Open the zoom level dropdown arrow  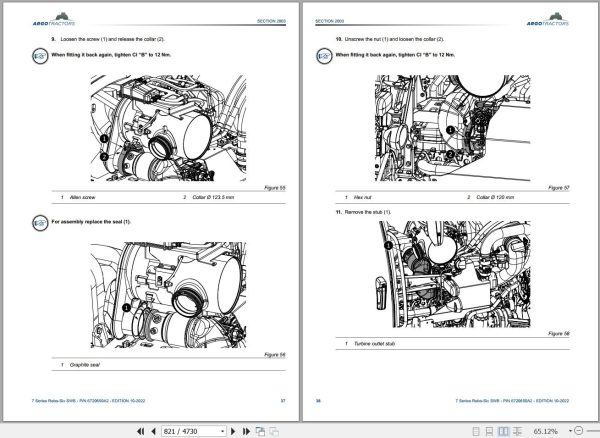coord(570,431)
